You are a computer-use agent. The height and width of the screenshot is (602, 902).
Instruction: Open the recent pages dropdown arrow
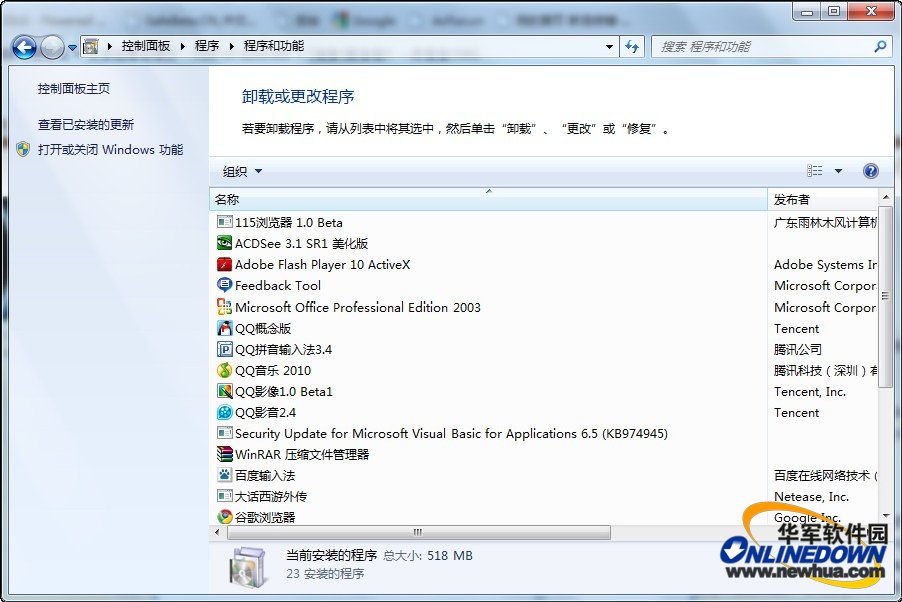click(72, 48)
